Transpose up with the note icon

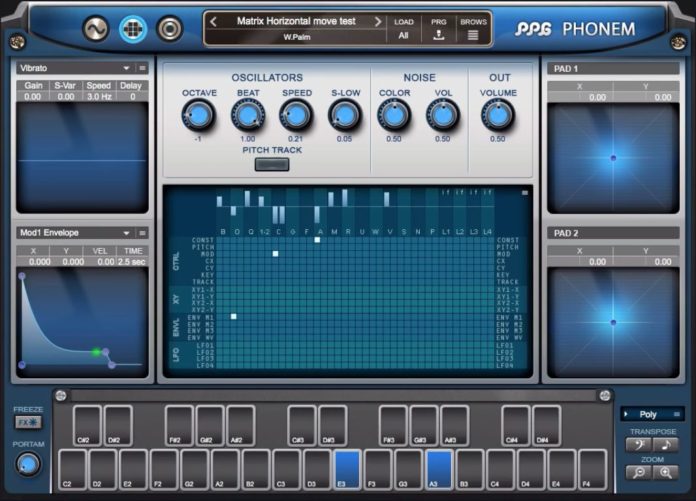[x=665, y=445]
